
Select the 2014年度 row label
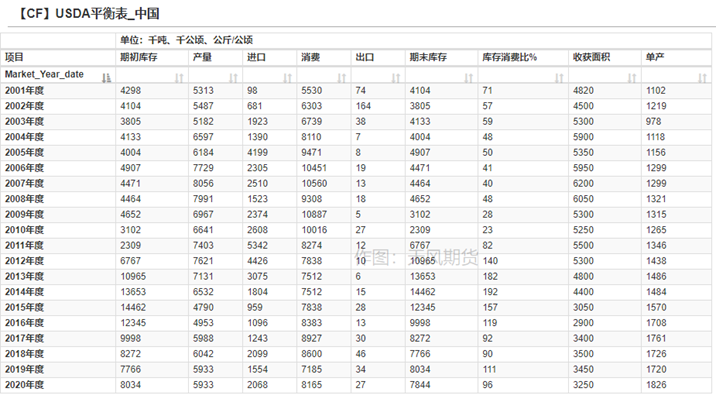[x=24, y=292]
